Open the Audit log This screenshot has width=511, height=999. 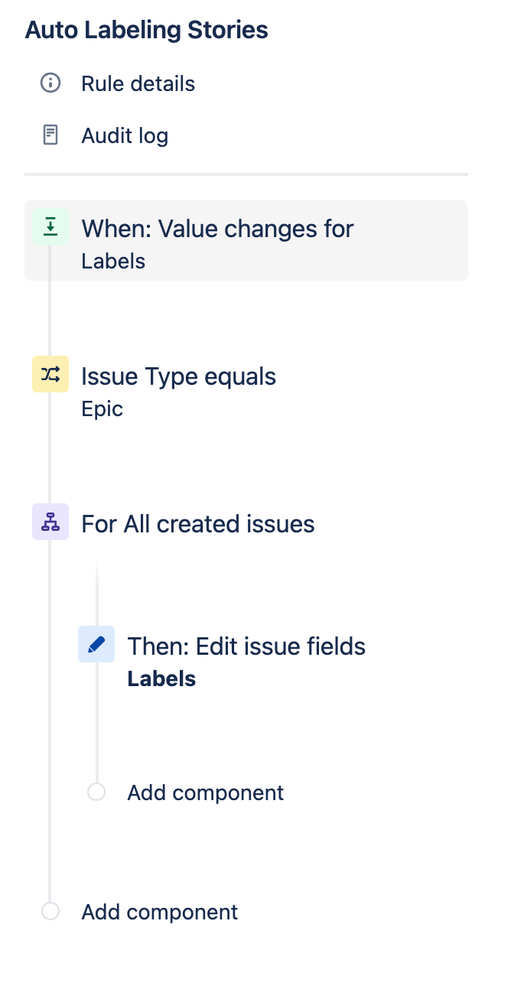coord(124,136)
